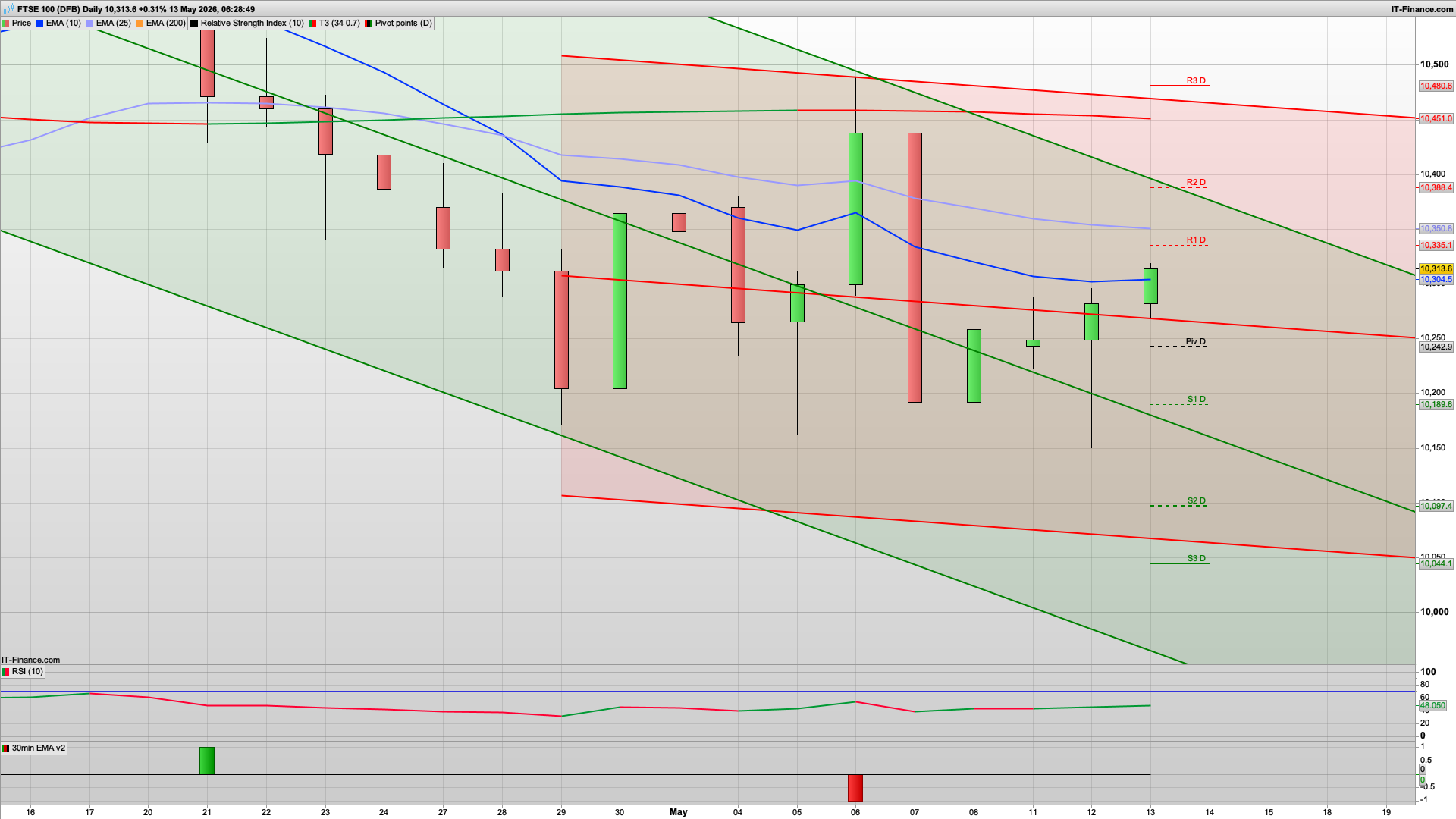Select the T3 (34 0.7) legend entry
This screenshot has height=819, width=1456.
(x=334, y=23)
